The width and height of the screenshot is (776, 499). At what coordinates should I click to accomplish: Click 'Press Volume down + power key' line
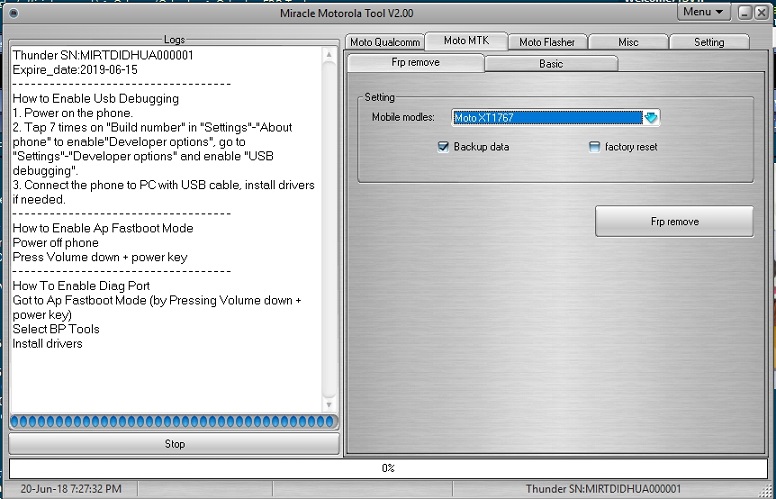tap(100, 257)
